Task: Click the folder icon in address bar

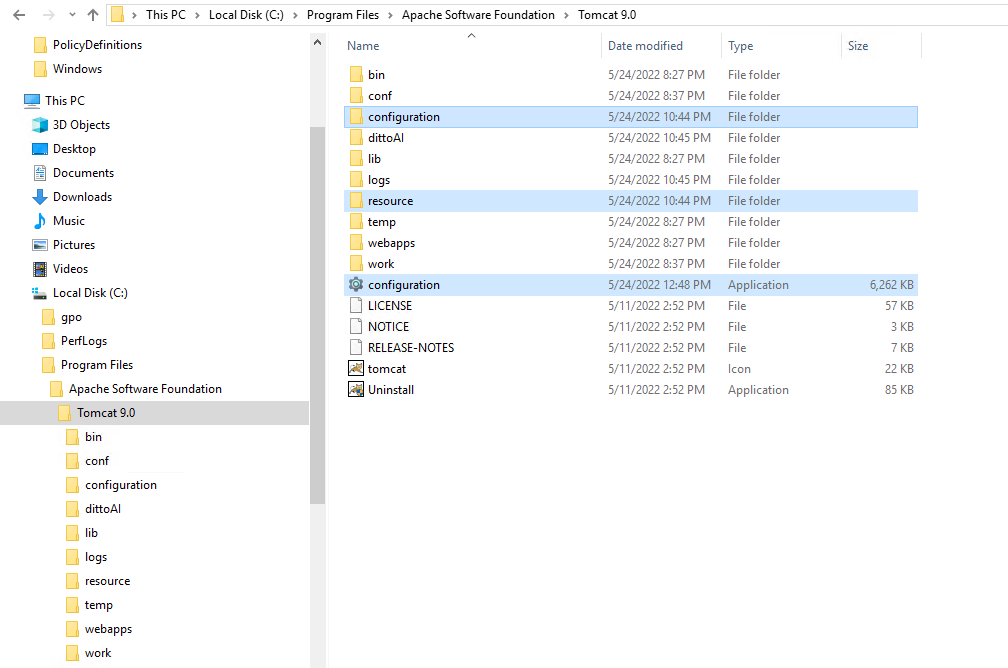Action: (117, 14)
